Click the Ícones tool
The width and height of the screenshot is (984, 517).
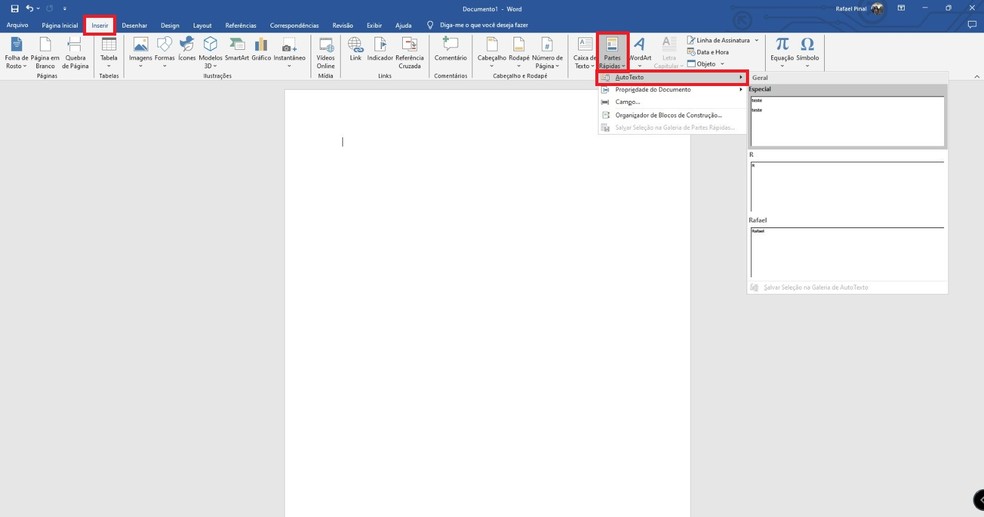tap(187, 49)
